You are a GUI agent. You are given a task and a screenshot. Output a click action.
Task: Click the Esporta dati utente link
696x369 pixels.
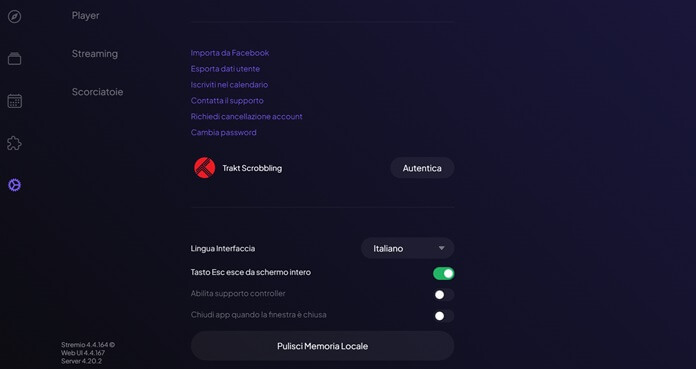coord(225,69)
